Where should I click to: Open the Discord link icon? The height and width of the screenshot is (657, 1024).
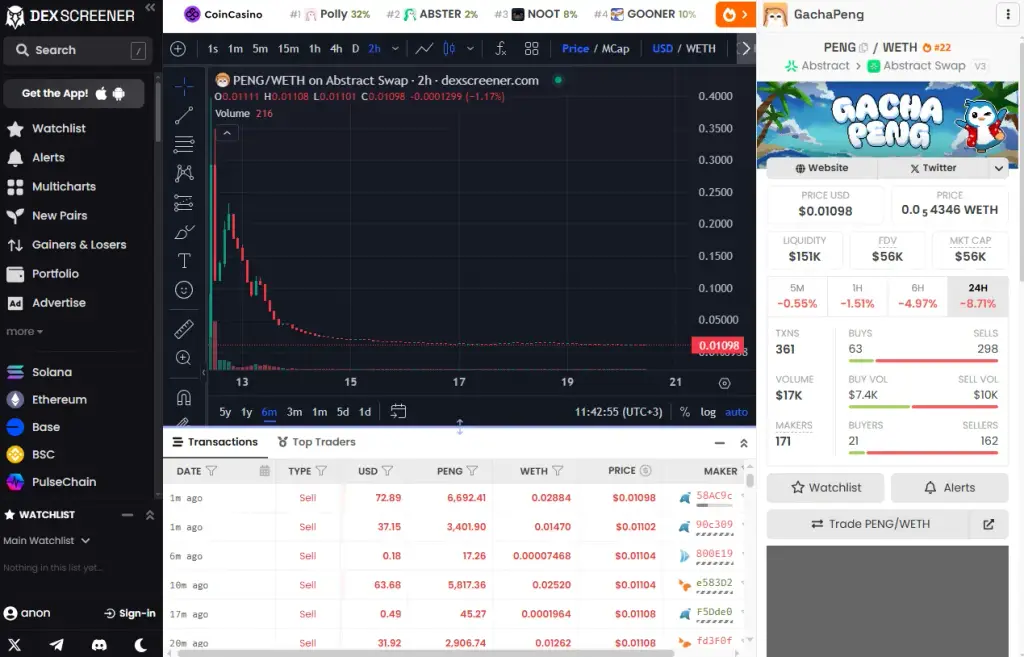coord(99,645)
